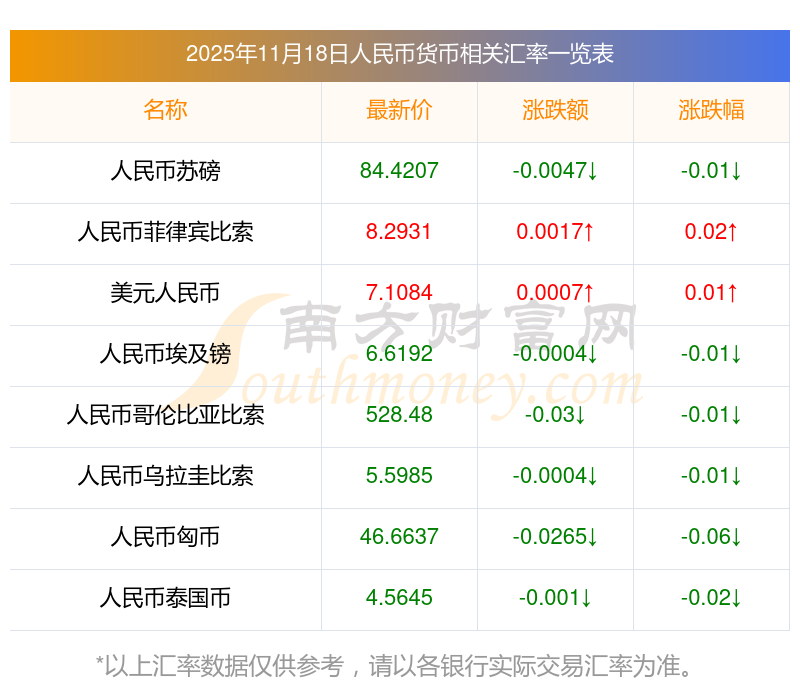This screenshot has height=697, width=800.
Task: Select the 人民币苏磅 row name
Action: (x=165, y=171)
